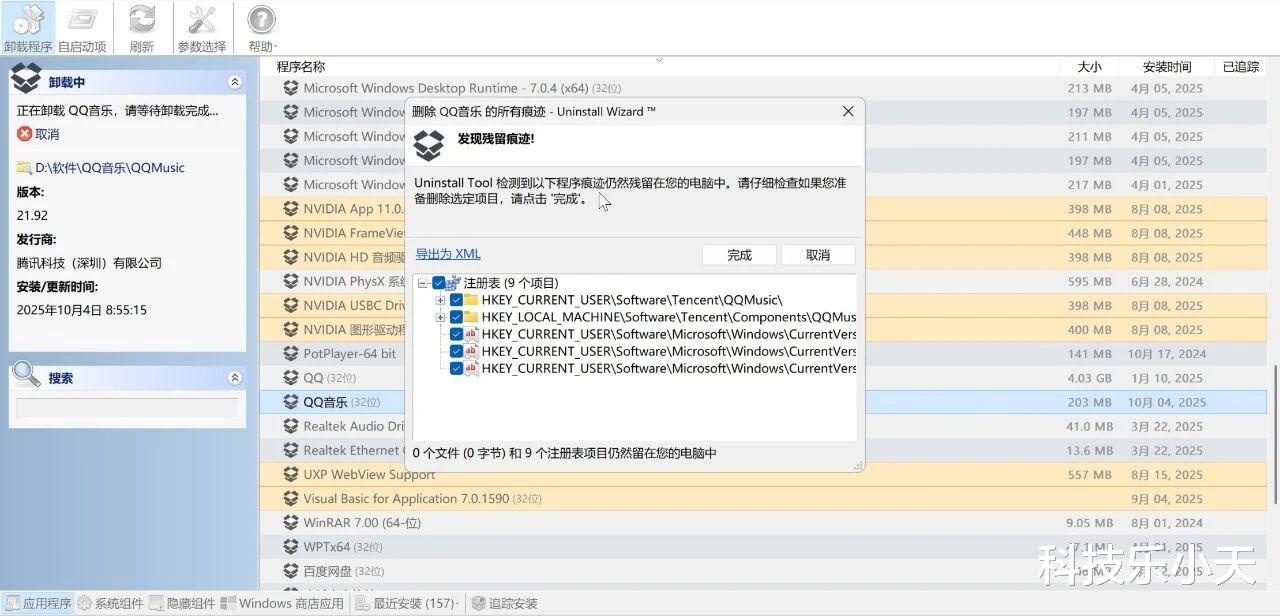Image resolution: width=1280 pixels, height=616 pixels.
Task: Open the 帮助 help toolbar icon
Action: pyautogui.click(x=261, y=28)
